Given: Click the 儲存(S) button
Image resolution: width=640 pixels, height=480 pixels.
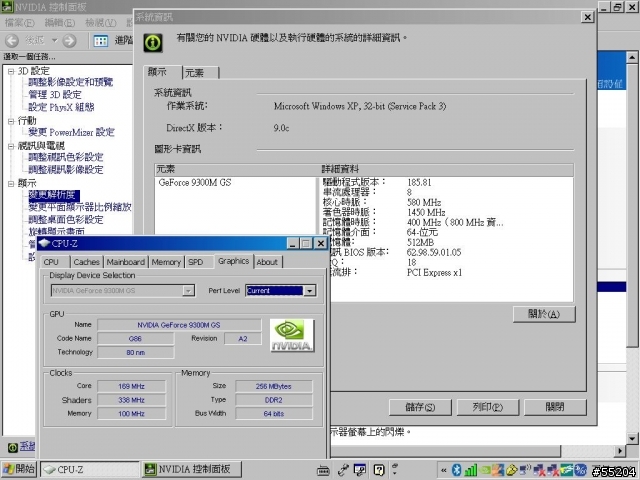Looking at the screenshot, I should coord(420,407).
